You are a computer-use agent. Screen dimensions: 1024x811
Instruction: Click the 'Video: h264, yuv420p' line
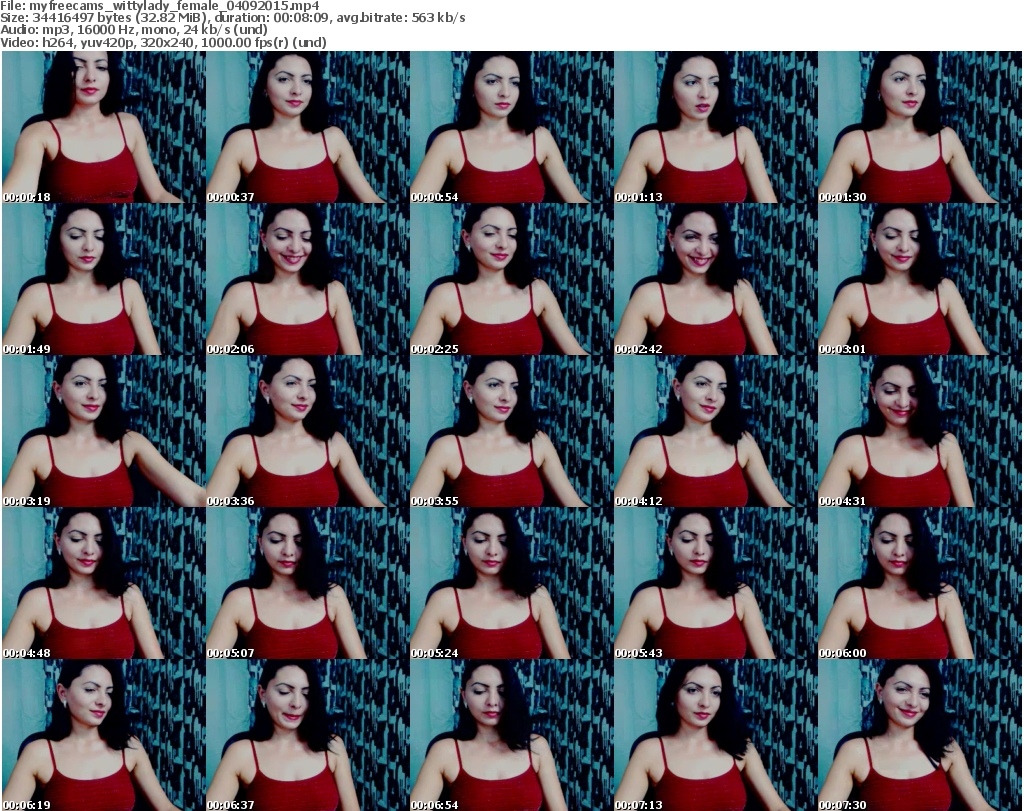(x=163, y=42)
